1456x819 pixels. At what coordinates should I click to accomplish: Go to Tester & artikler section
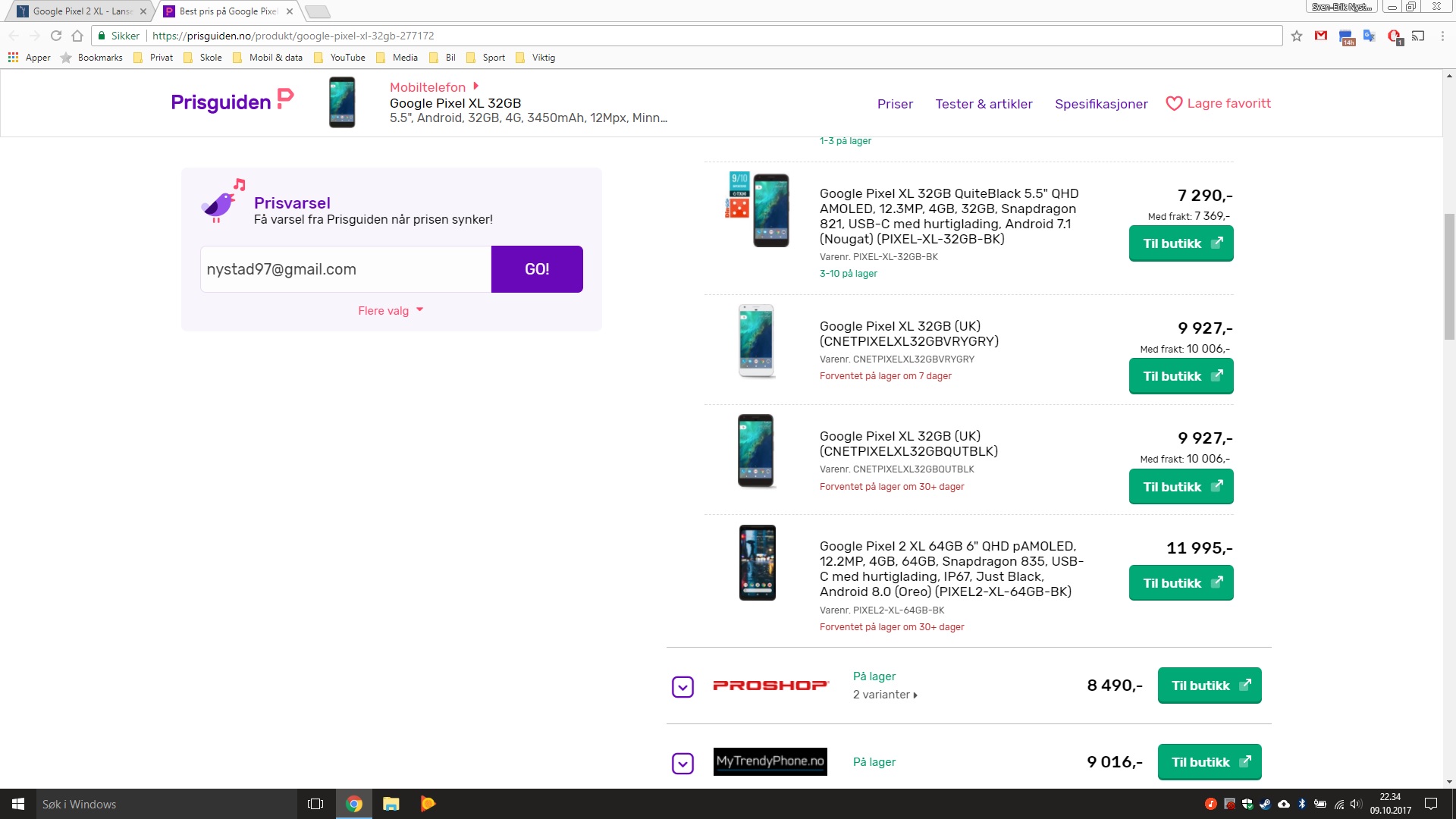click(x=984, y=104)
